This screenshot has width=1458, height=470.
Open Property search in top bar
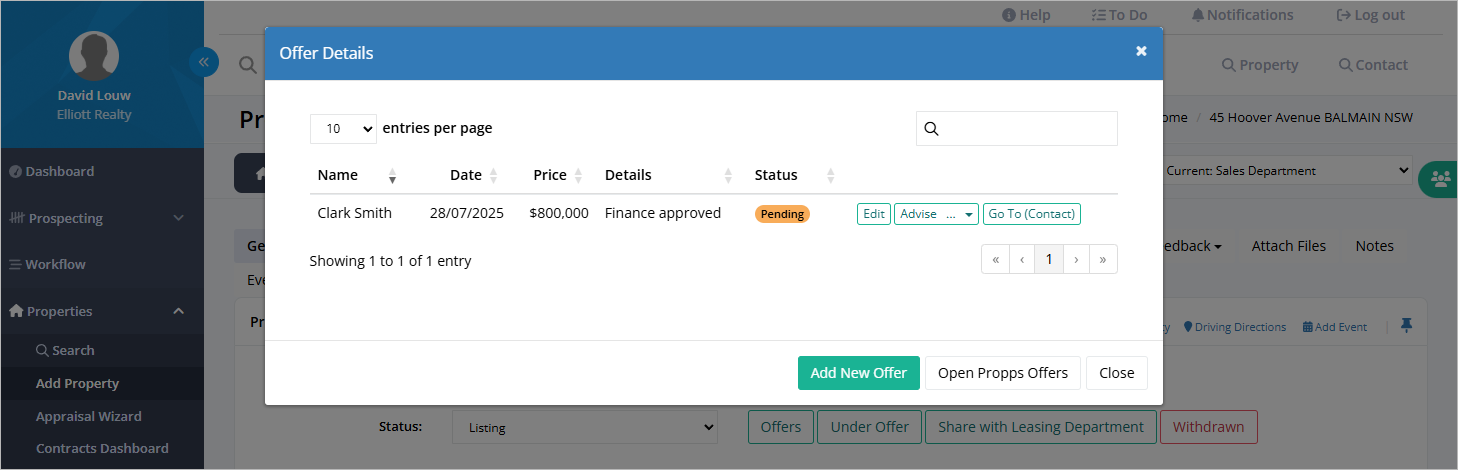(1260, 65)
